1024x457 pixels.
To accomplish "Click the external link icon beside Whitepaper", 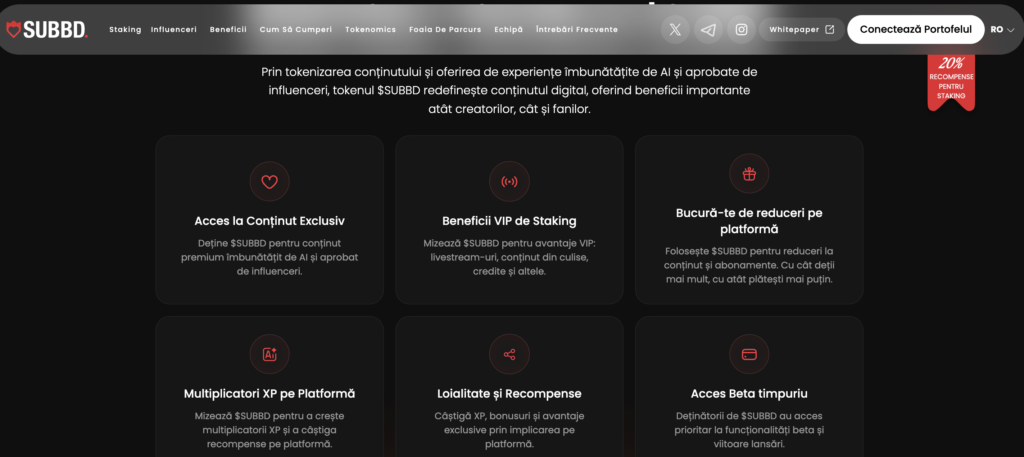I will [x=830, y=29].
